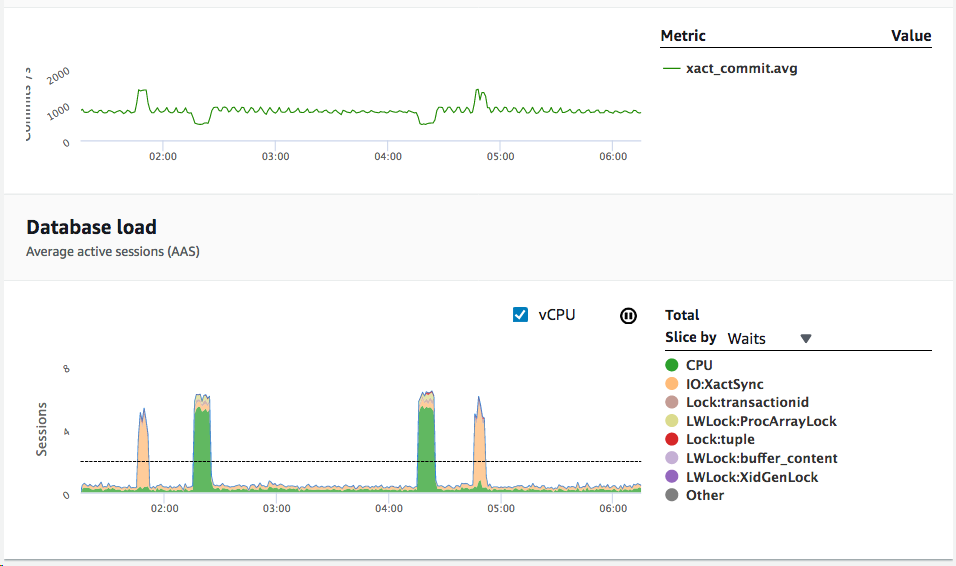Select the Lock:tuple red legend dot
Screen dimensions: 956x566
673,440
